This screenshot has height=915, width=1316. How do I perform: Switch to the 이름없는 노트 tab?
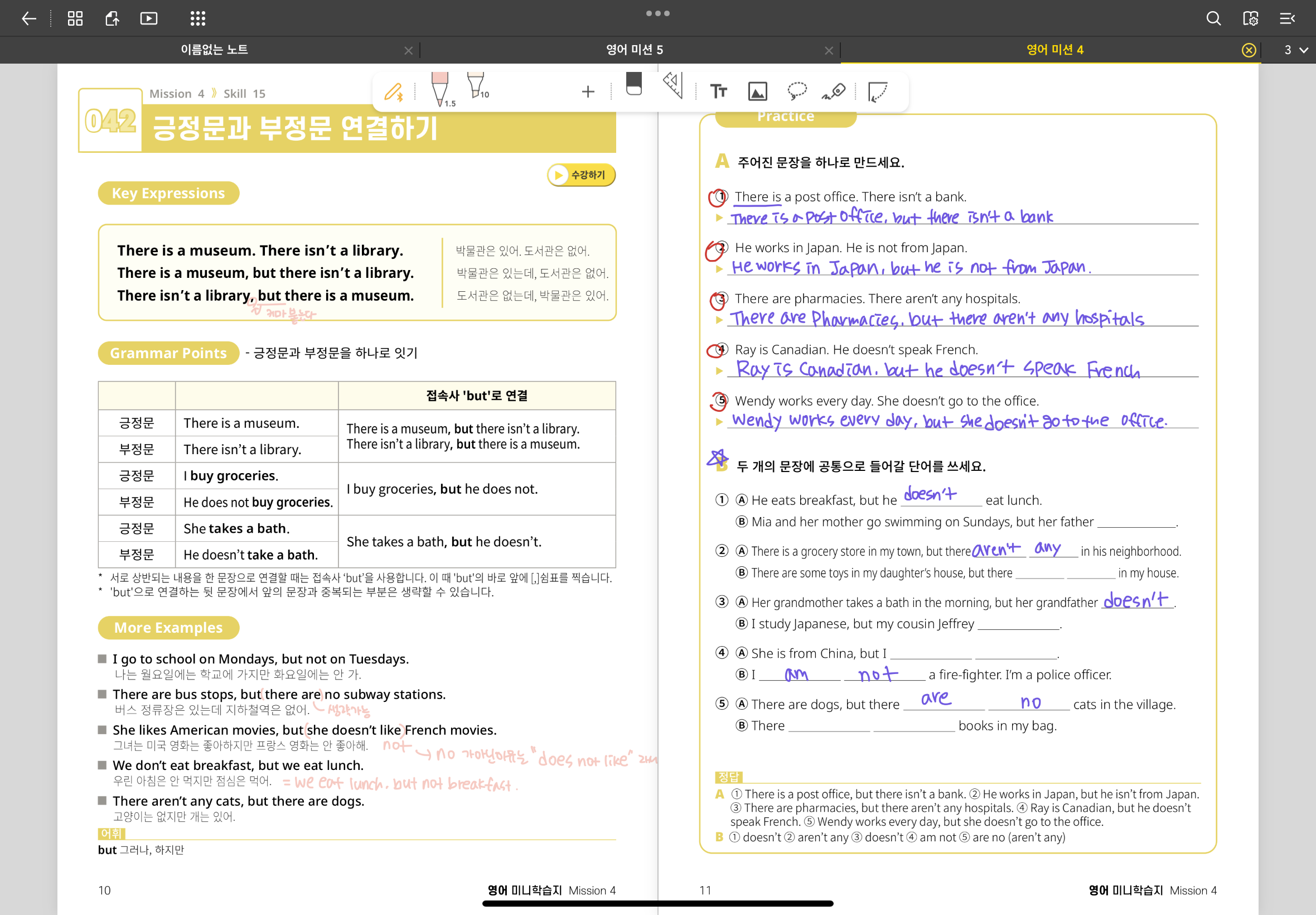tap(214, 50)
